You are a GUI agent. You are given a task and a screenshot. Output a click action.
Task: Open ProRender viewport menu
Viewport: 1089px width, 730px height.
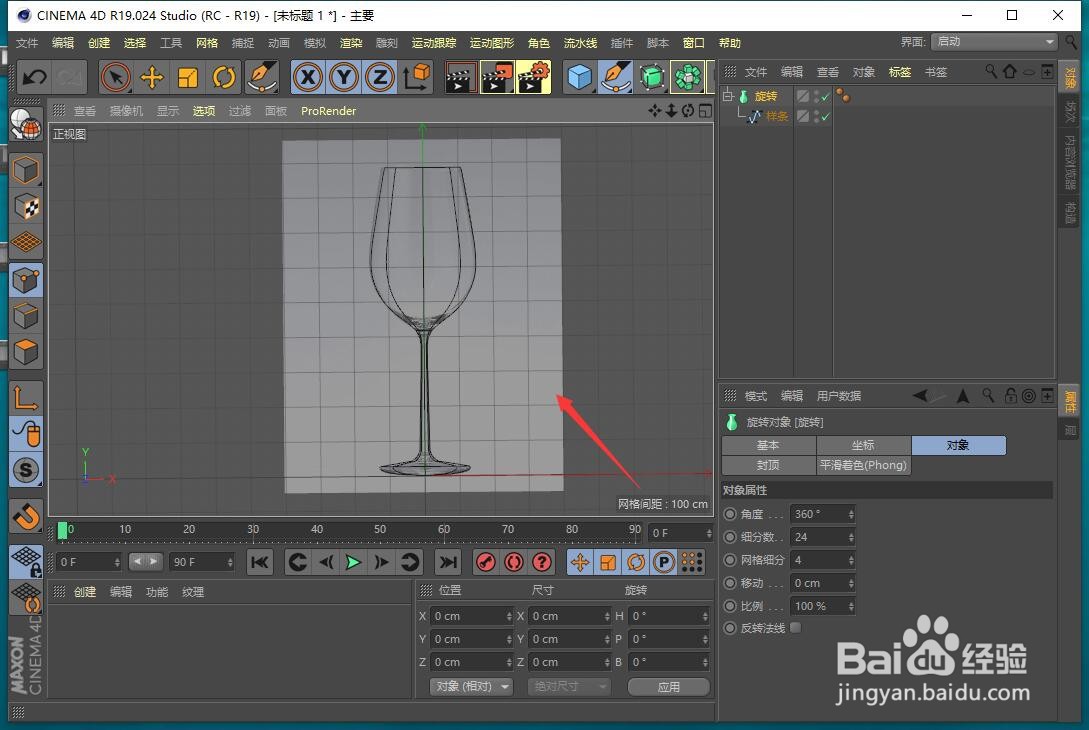(329, 111)
